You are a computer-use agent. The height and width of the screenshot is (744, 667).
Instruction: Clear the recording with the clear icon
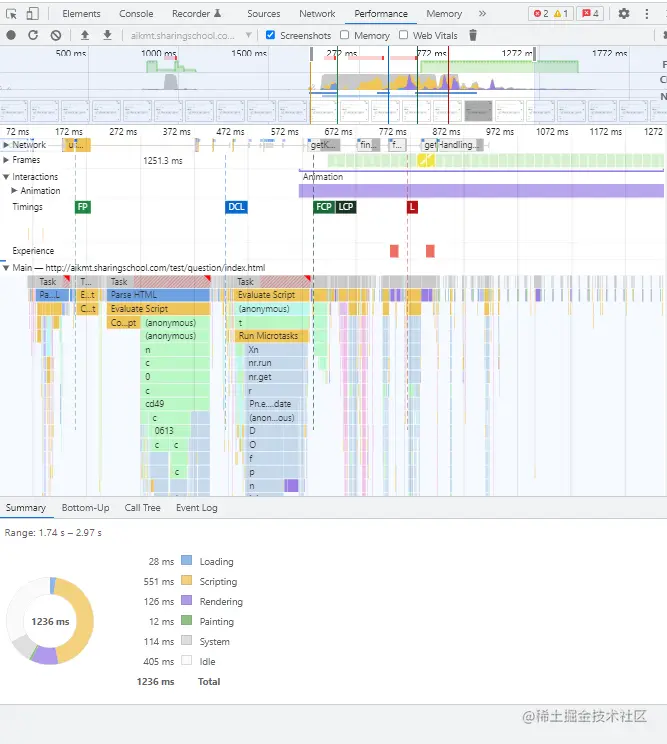tap(56, 35)
